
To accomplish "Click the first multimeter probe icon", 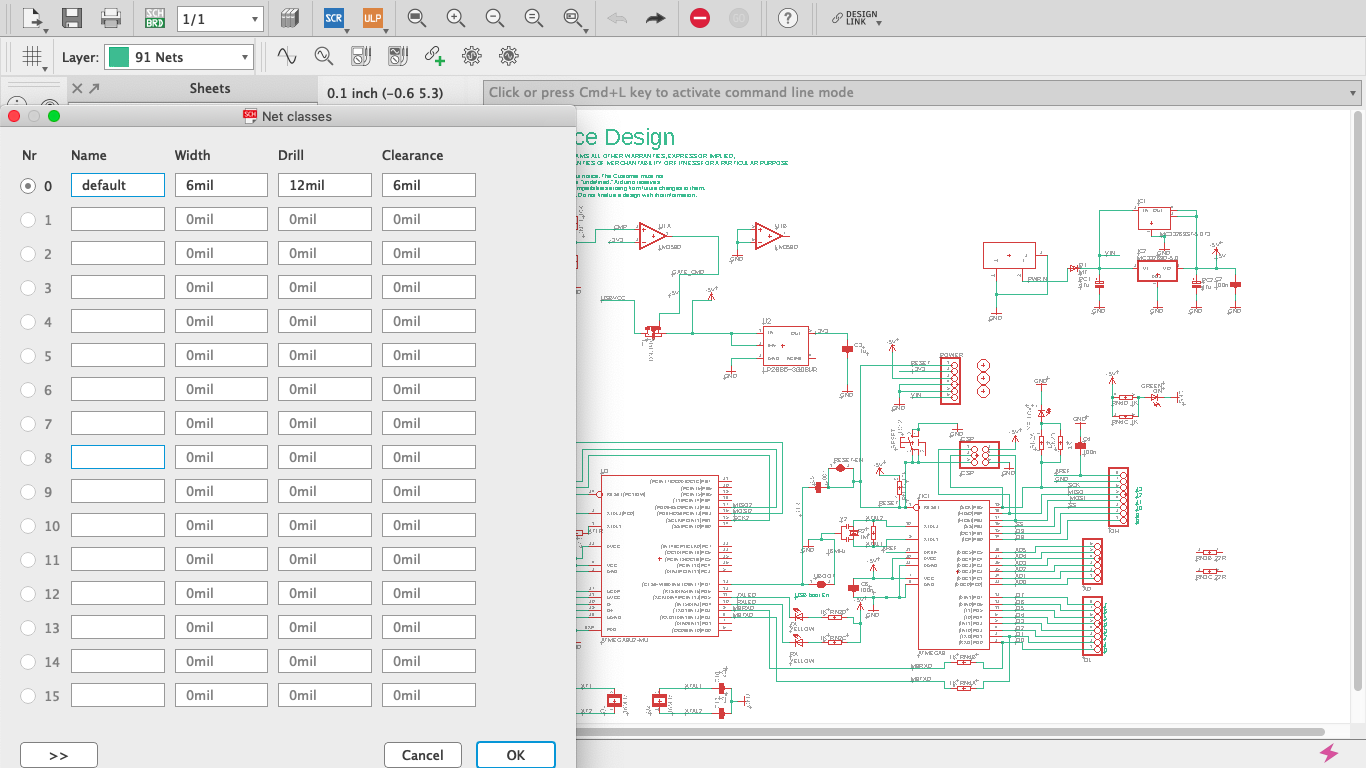I will pyautogui.click(x=361, y=56).
